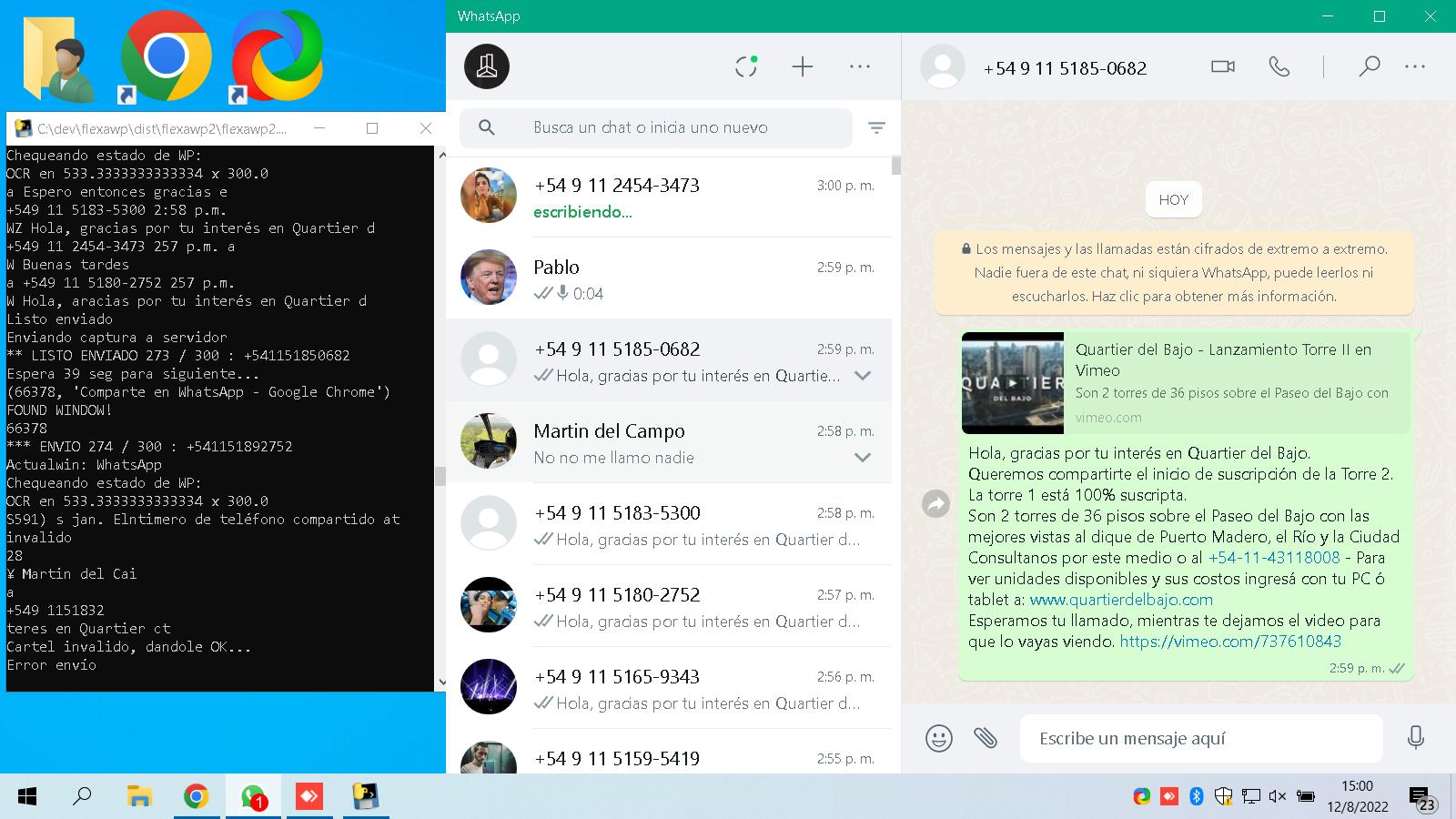Open Google Chrome desktop shortcut
Viewport: 1456px width, 819px height.
coord(166,56)
